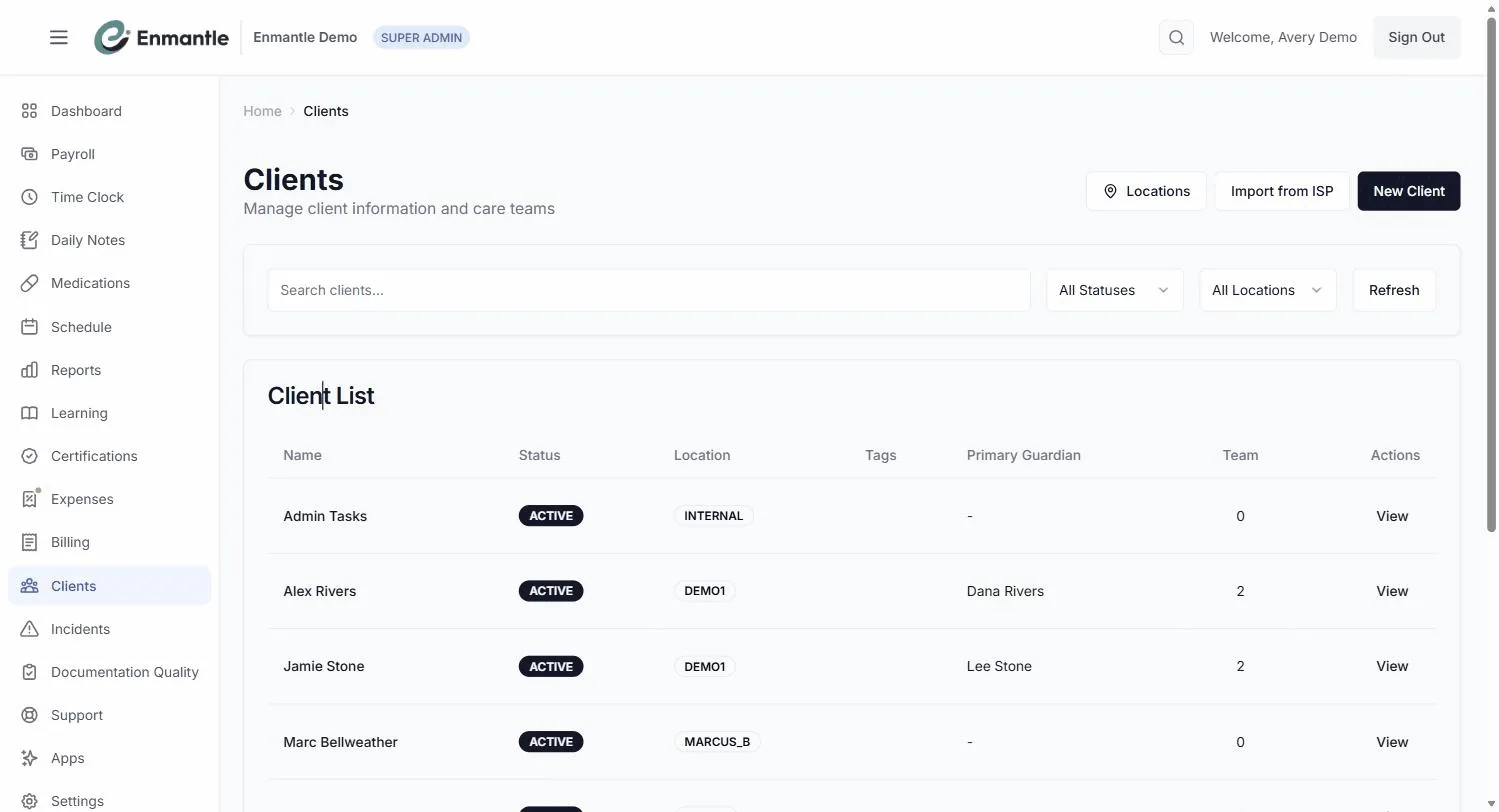Image resolution: width=1499 pixels, height=812 pixels.
Task: Click the Dashboard sidebar icon
Action: (x=29, y=111)
